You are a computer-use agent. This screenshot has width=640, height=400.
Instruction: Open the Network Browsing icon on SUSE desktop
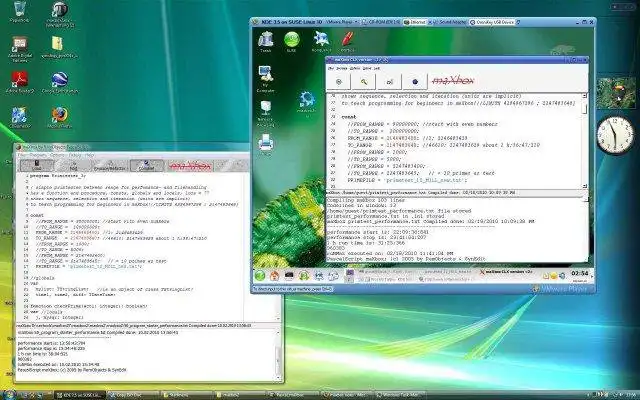pyautogui.click(x=266, y=113)
